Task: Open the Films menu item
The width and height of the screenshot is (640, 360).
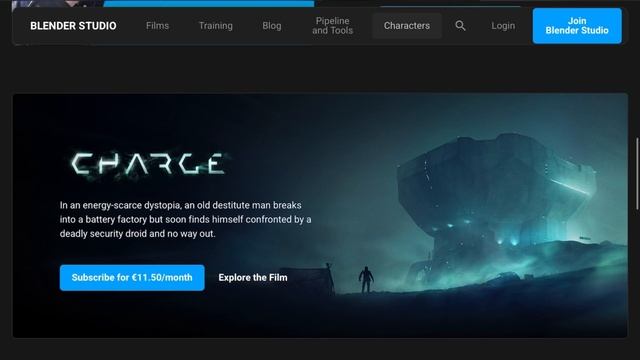Action: tap(157, 26)
